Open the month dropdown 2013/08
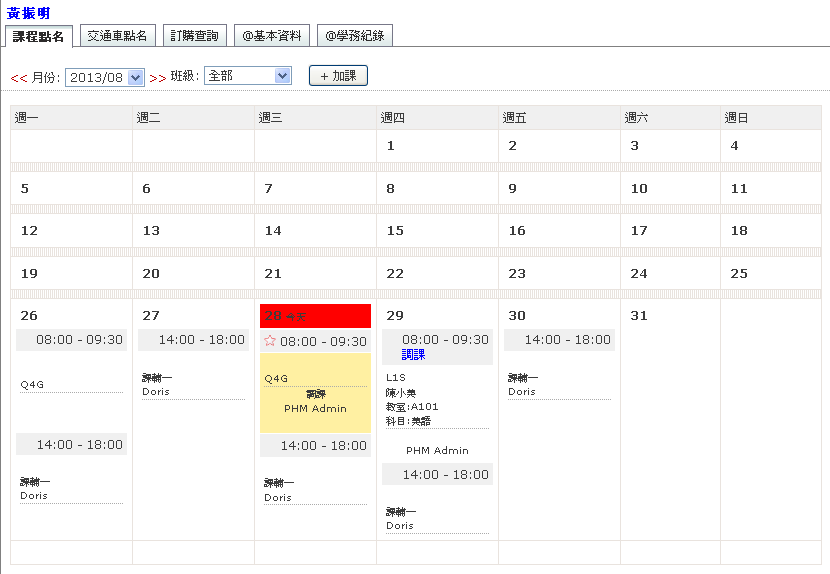The image size is (830, 574). pos(105,77)
